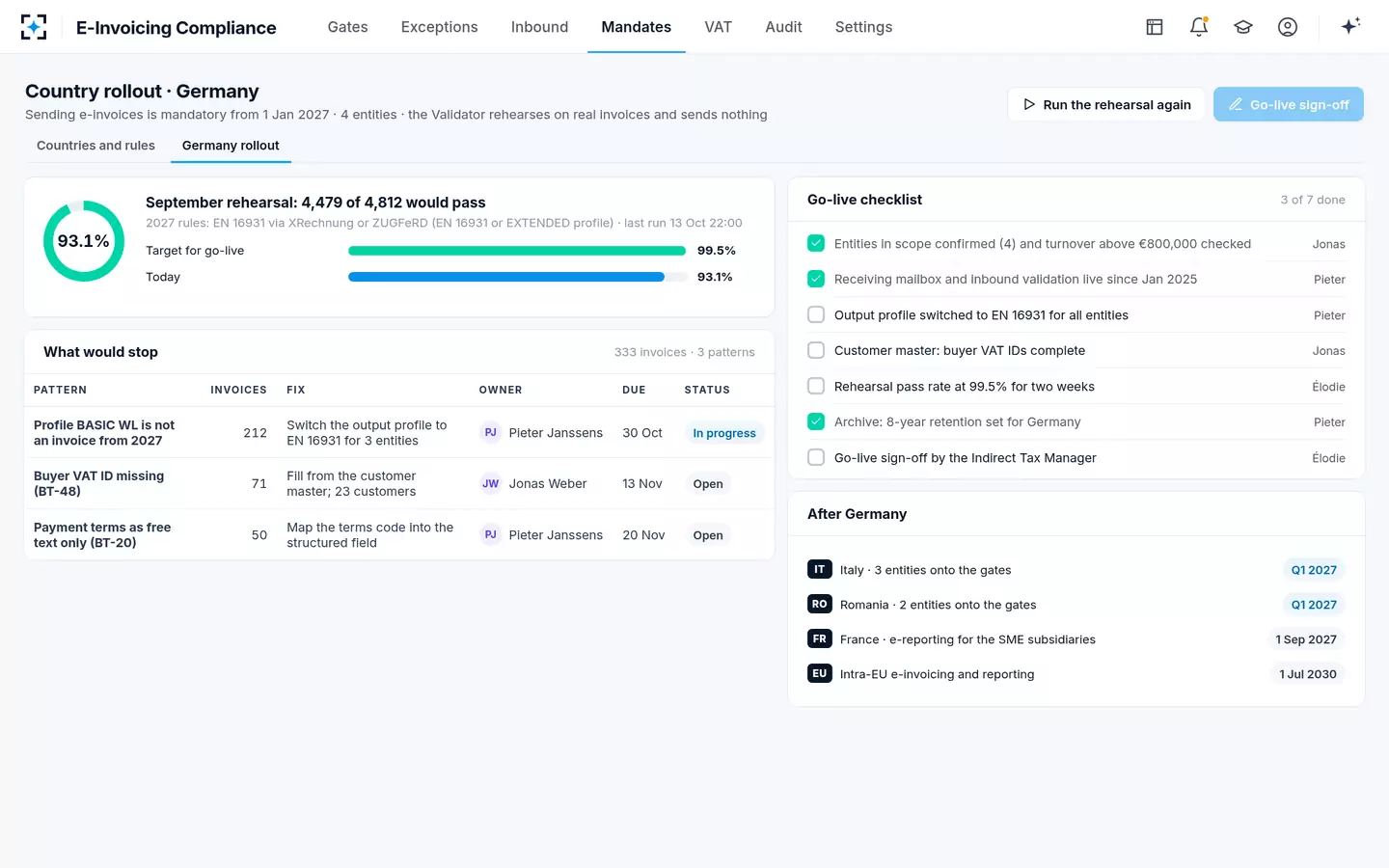The height and width of the screenshot is (868, 1389).
Task: Click the Go-live sign-off button
Action: (1289, 104)
